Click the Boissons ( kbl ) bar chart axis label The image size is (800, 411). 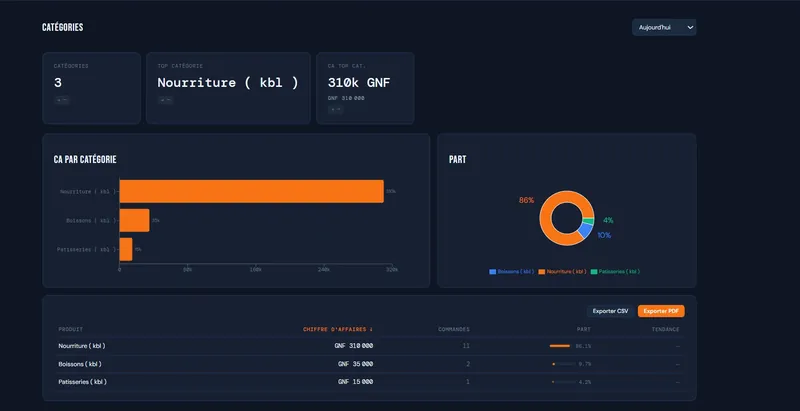coord(91,221)
